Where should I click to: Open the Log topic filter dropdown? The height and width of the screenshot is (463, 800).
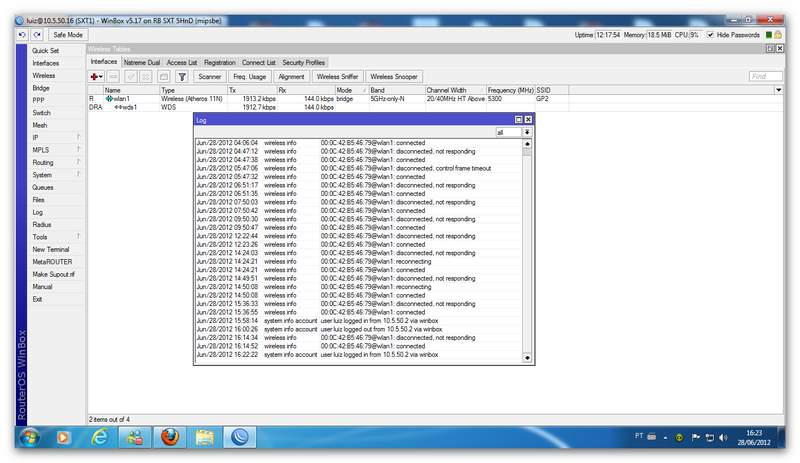(x=527, y=132)
